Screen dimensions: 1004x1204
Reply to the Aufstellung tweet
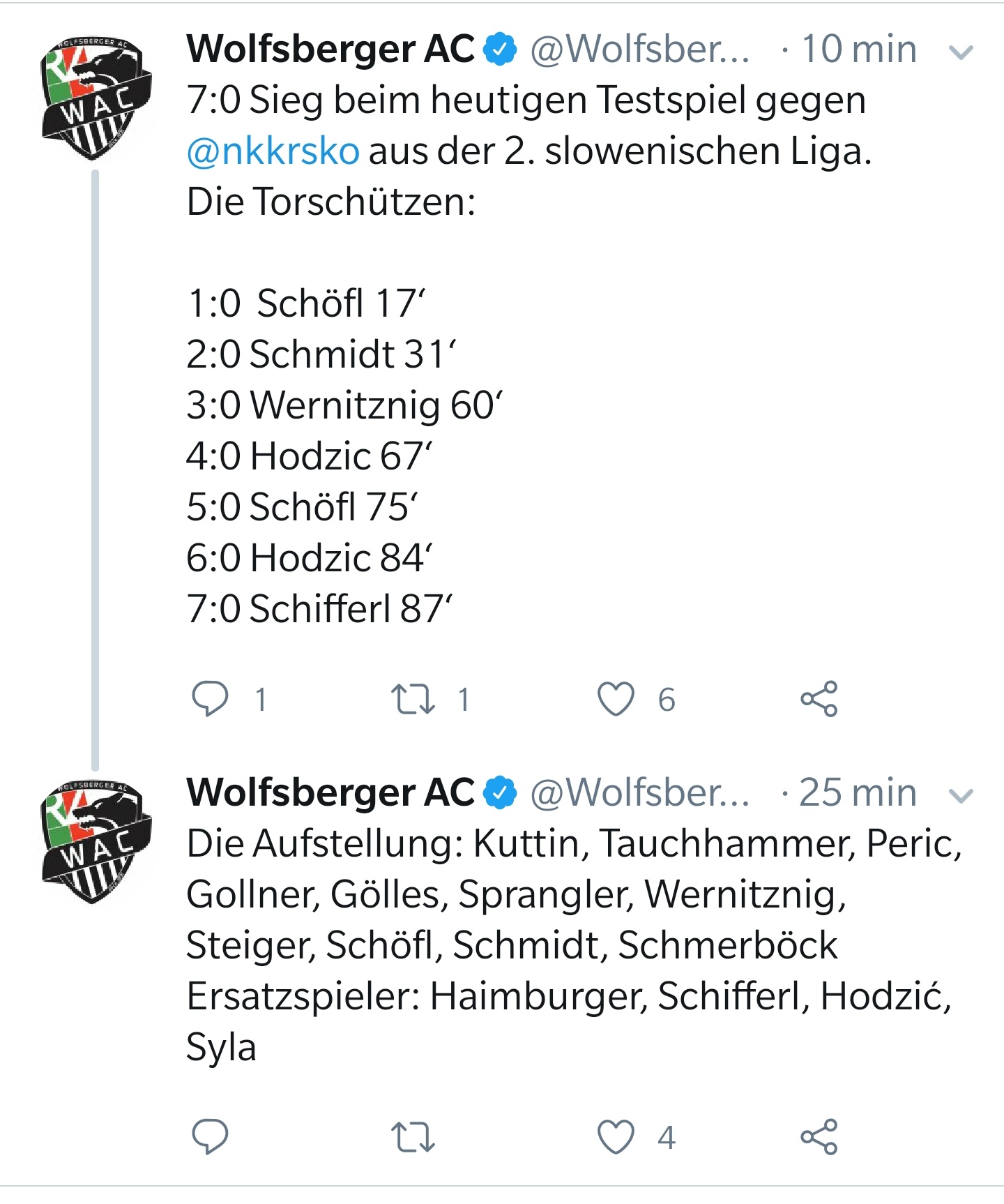210,1137
